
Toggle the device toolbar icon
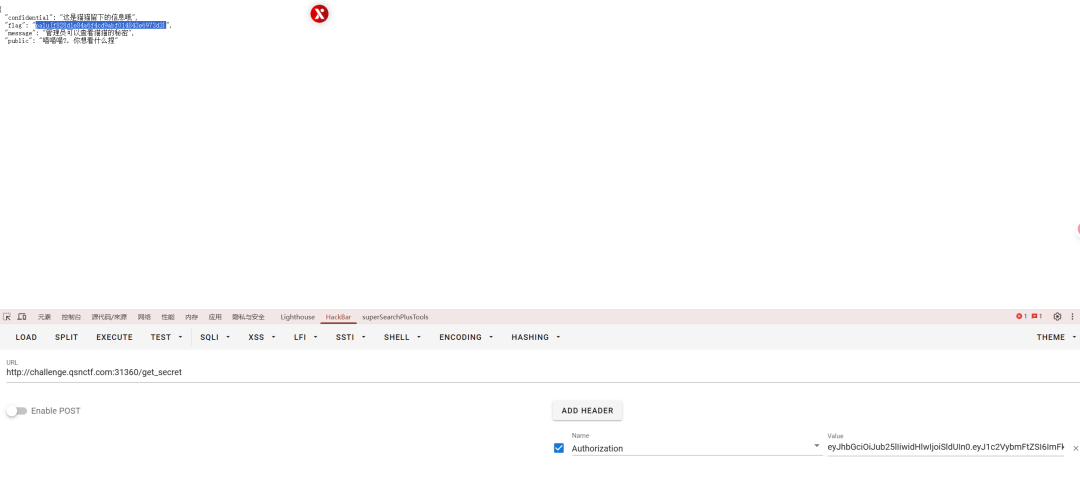point(22,317)
